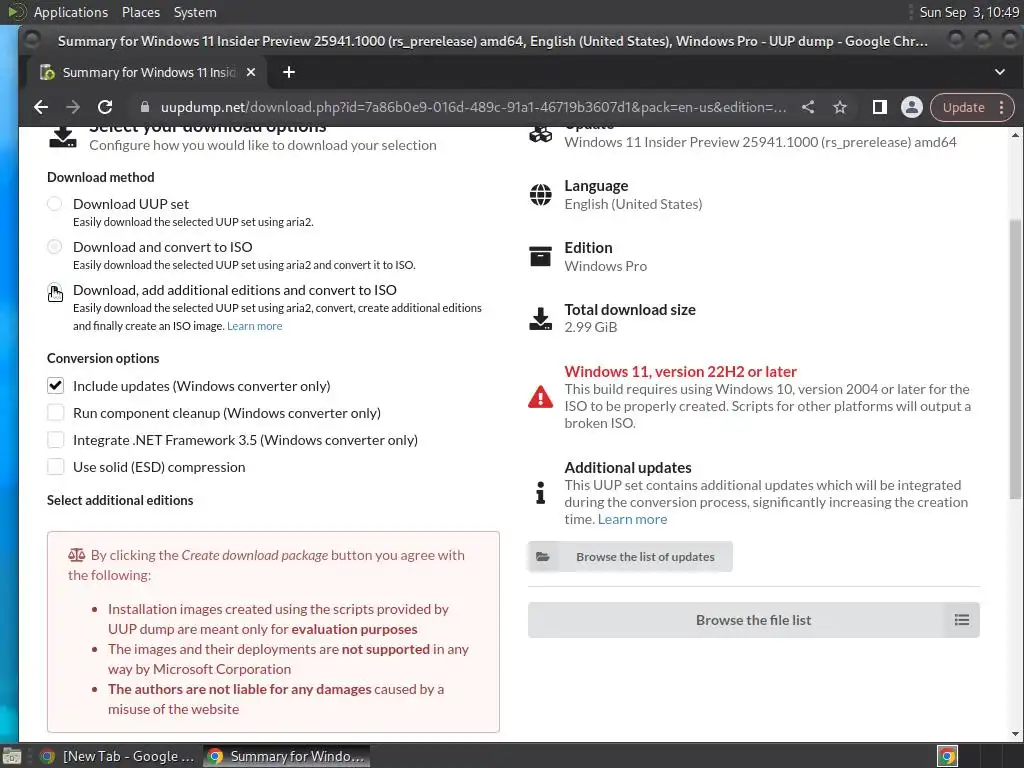Click the 'Conversion options' heading

tap(103, 358)
